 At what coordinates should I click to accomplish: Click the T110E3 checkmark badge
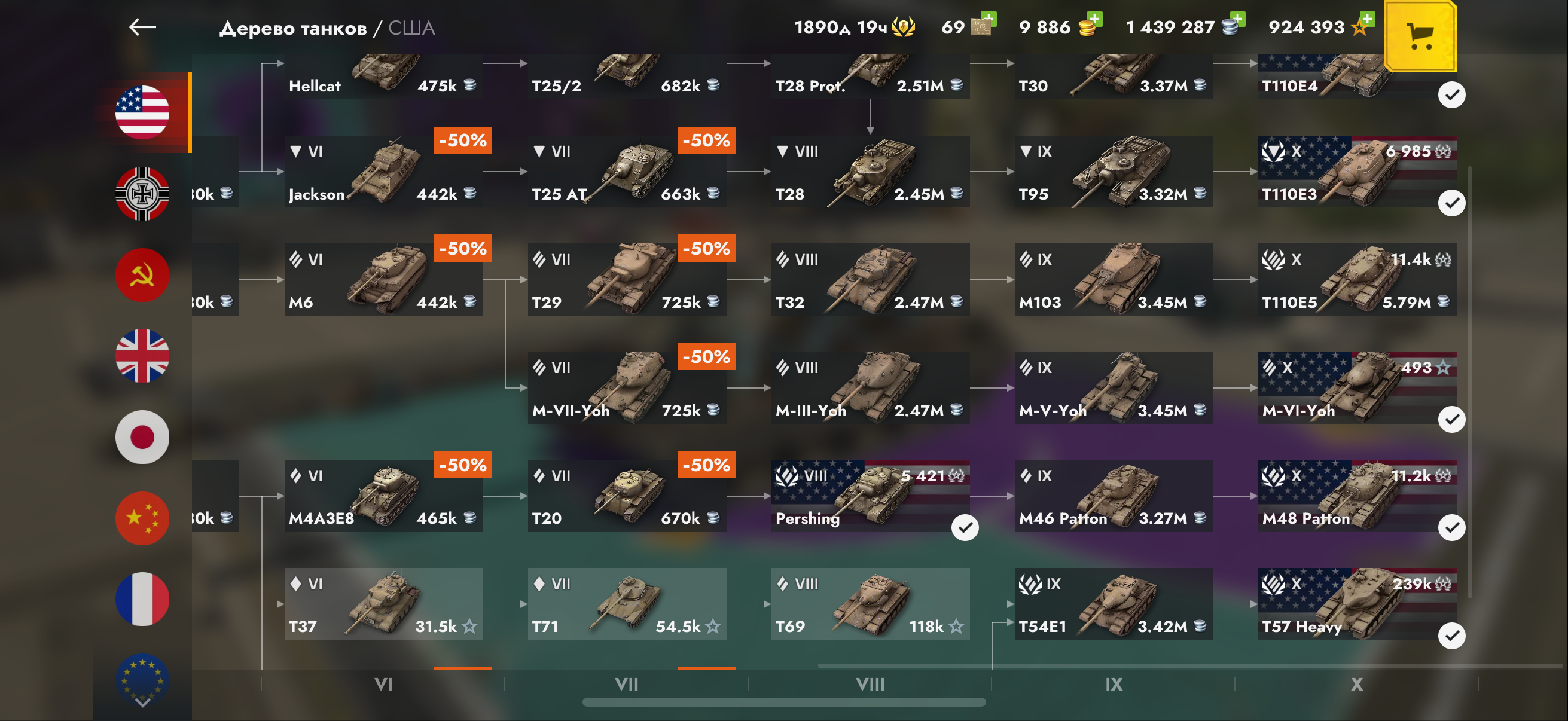(1452, 203)
